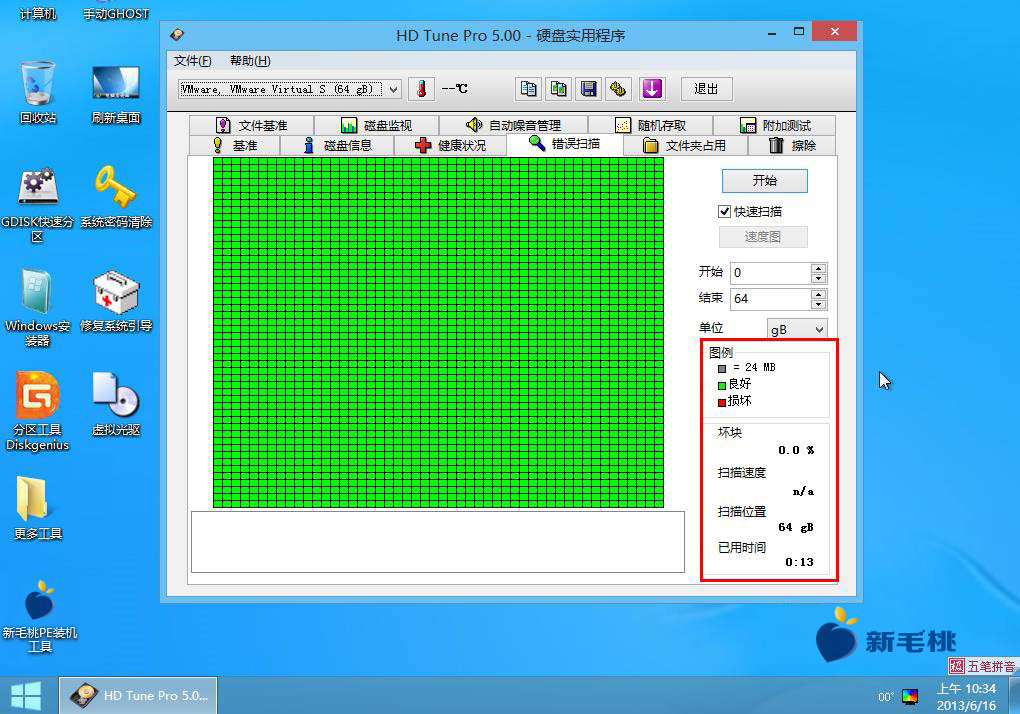Switch to the 附加测试 tab
The image size is (1020, 714).
point(775,125)
